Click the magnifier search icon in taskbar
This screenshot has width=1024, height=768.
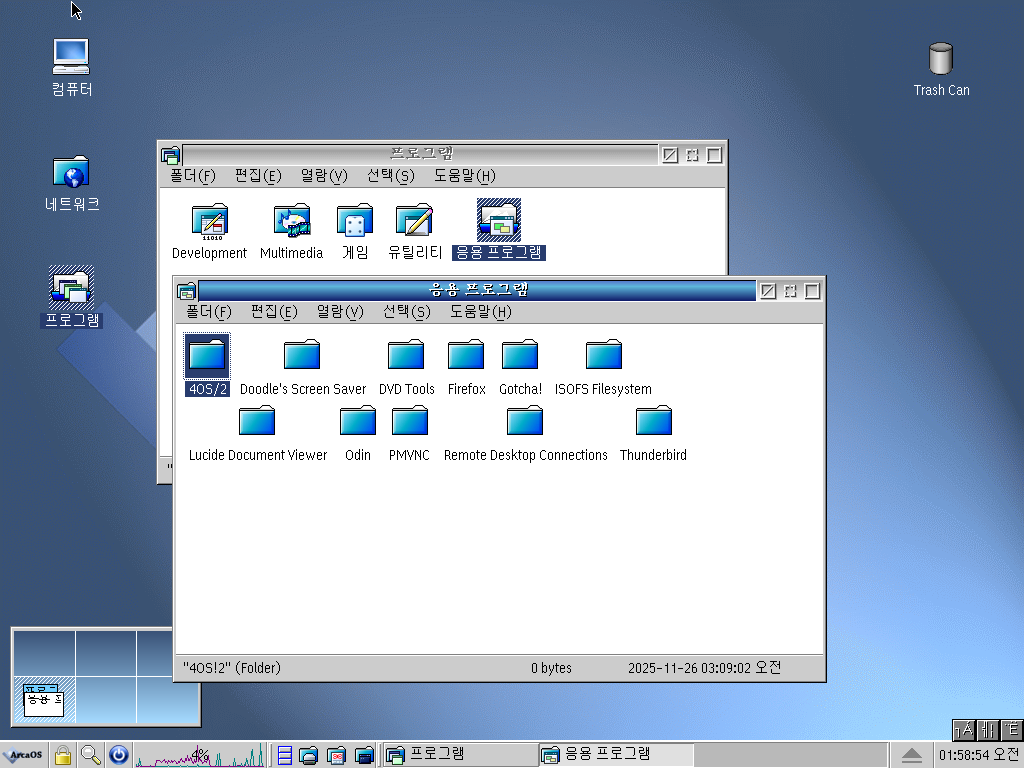(91, 755)
